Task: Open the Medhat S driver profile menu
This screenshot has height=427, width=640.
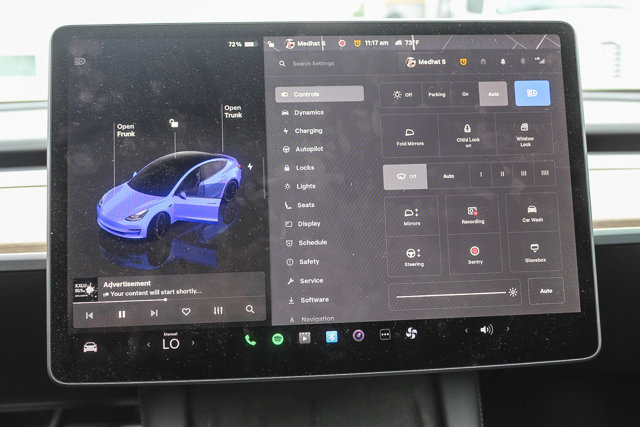Action: click(x=425, y=62)
